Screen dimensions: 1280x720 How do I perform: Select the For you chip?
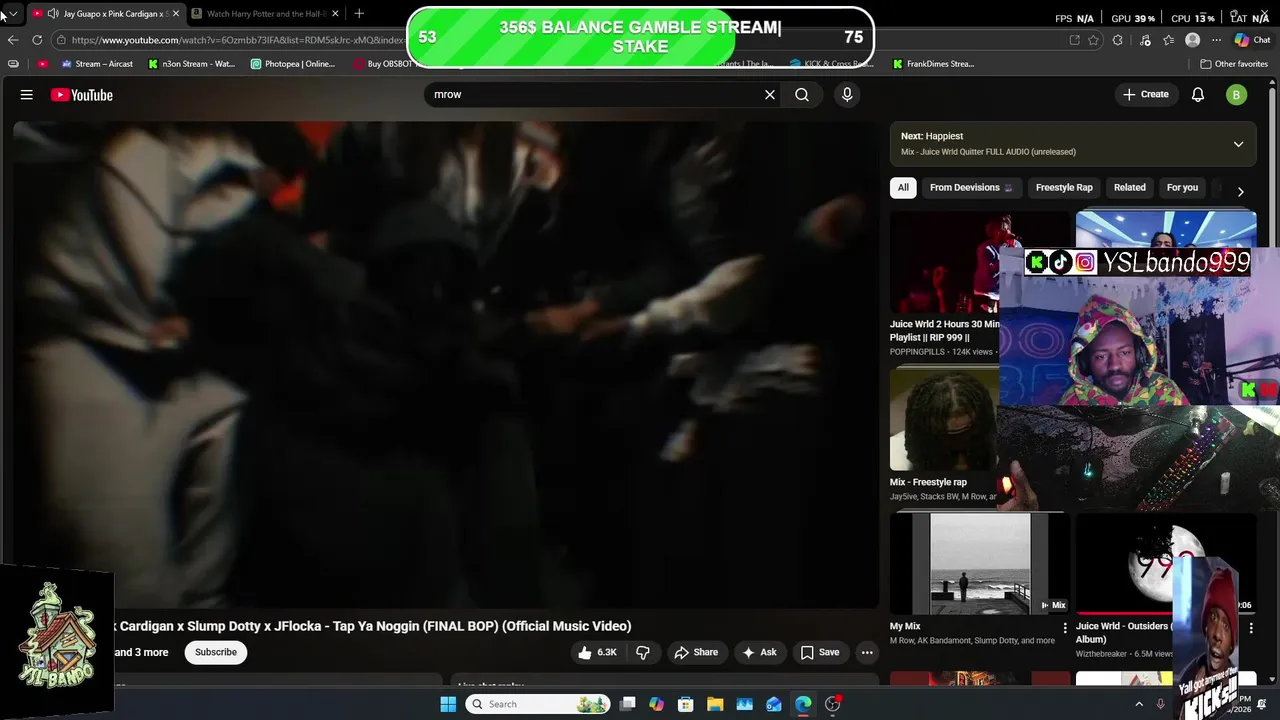point(1182,188)
